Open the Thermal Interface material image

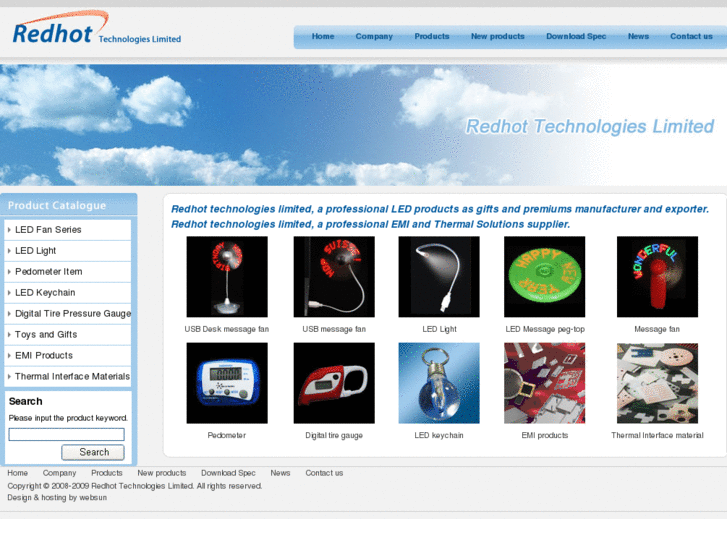tap(657, 383)
